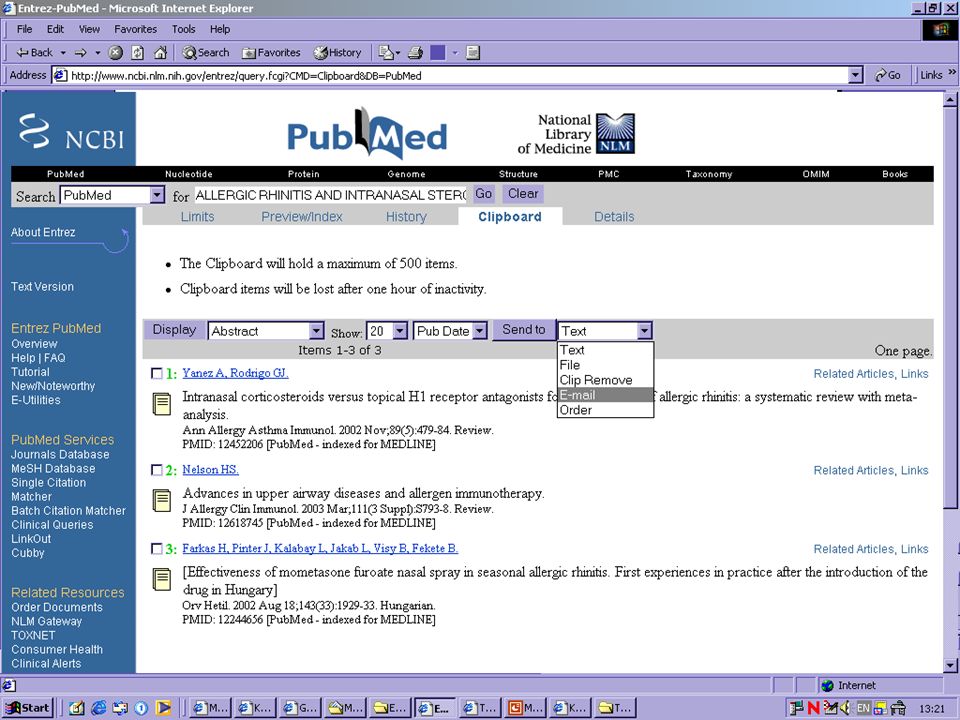Click National Library of Medicine logo
The height and width of the screenshot is (720, 960).
point(576,133)
